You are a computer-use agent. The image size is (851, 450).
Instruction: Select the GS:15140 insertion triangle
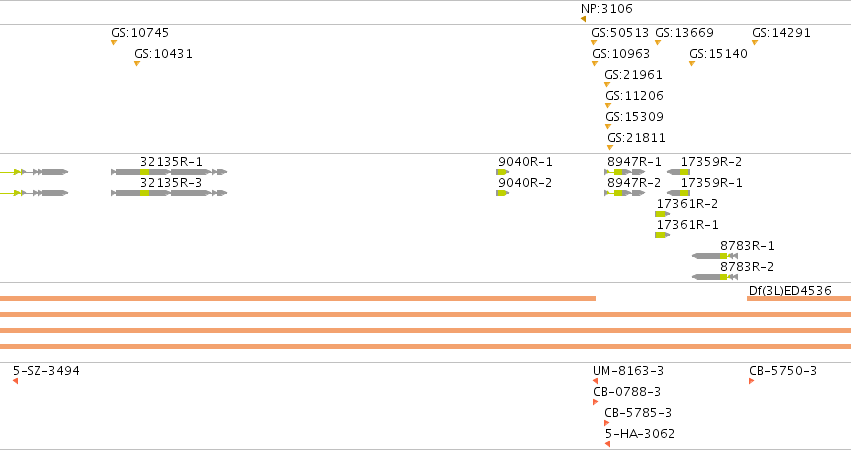coord(692,64)
